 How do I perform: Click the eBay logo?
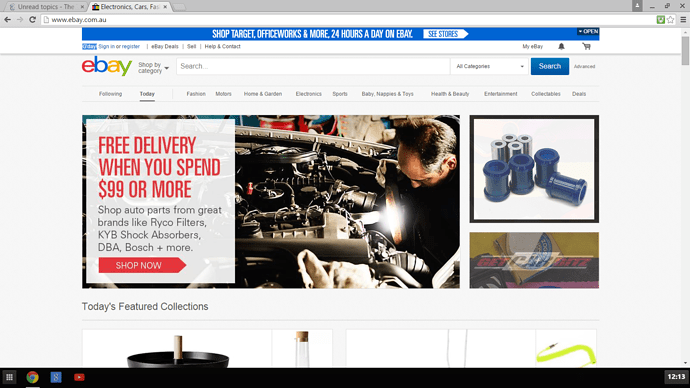click(x=107, y=66)
